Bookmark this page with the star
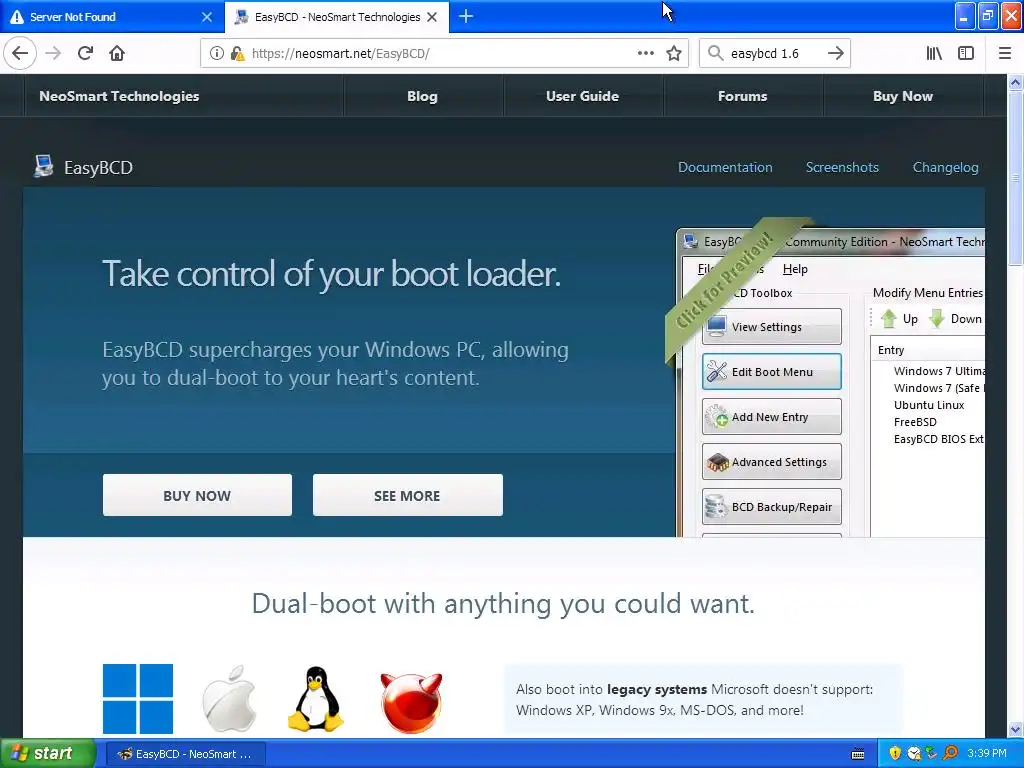This screenshot has width=1024, height=768. point(674,54)
